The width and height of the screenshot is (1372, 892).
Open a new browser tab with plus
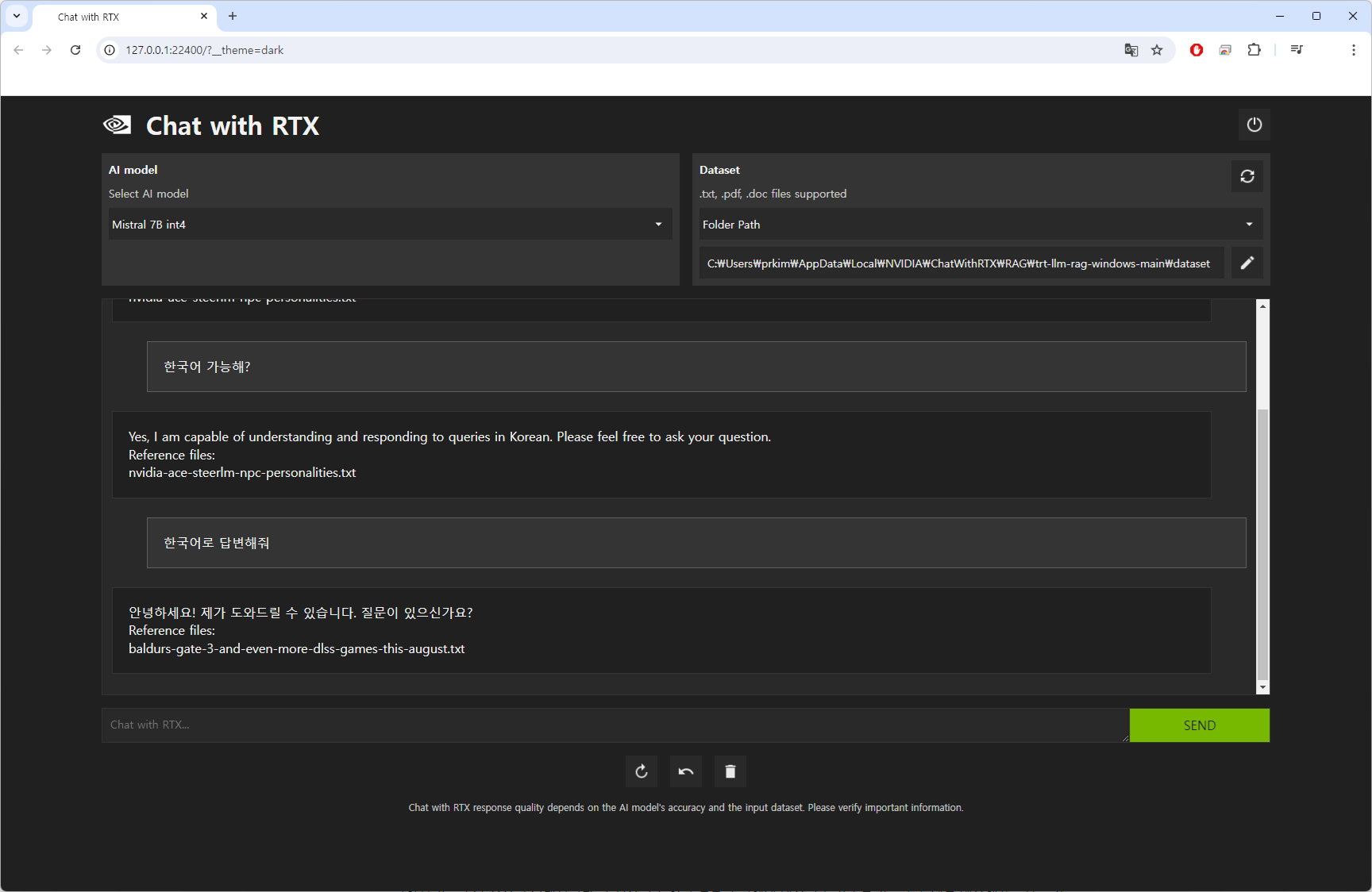coord(233,16)
